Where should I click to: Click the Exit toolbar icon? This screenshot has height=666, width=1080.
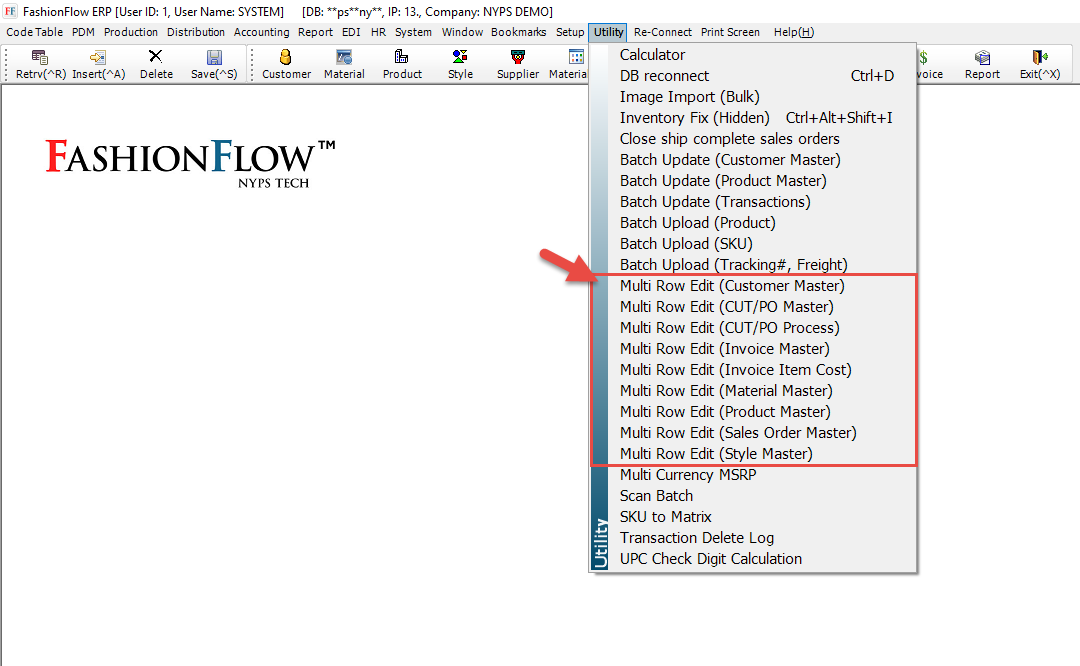point(1040,58)
